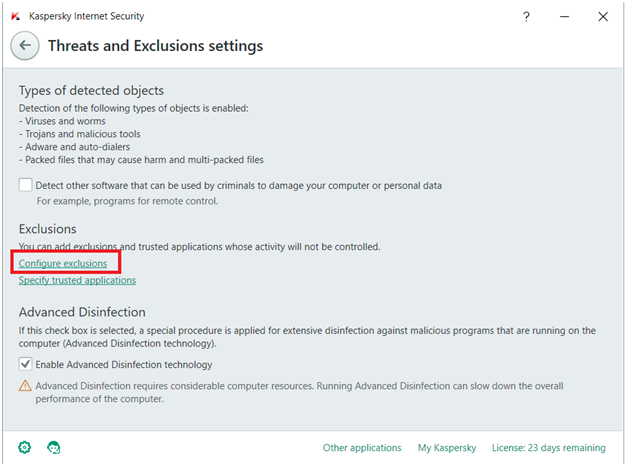
Task: Open the Configure exclusions link
Action: point(63,263)
